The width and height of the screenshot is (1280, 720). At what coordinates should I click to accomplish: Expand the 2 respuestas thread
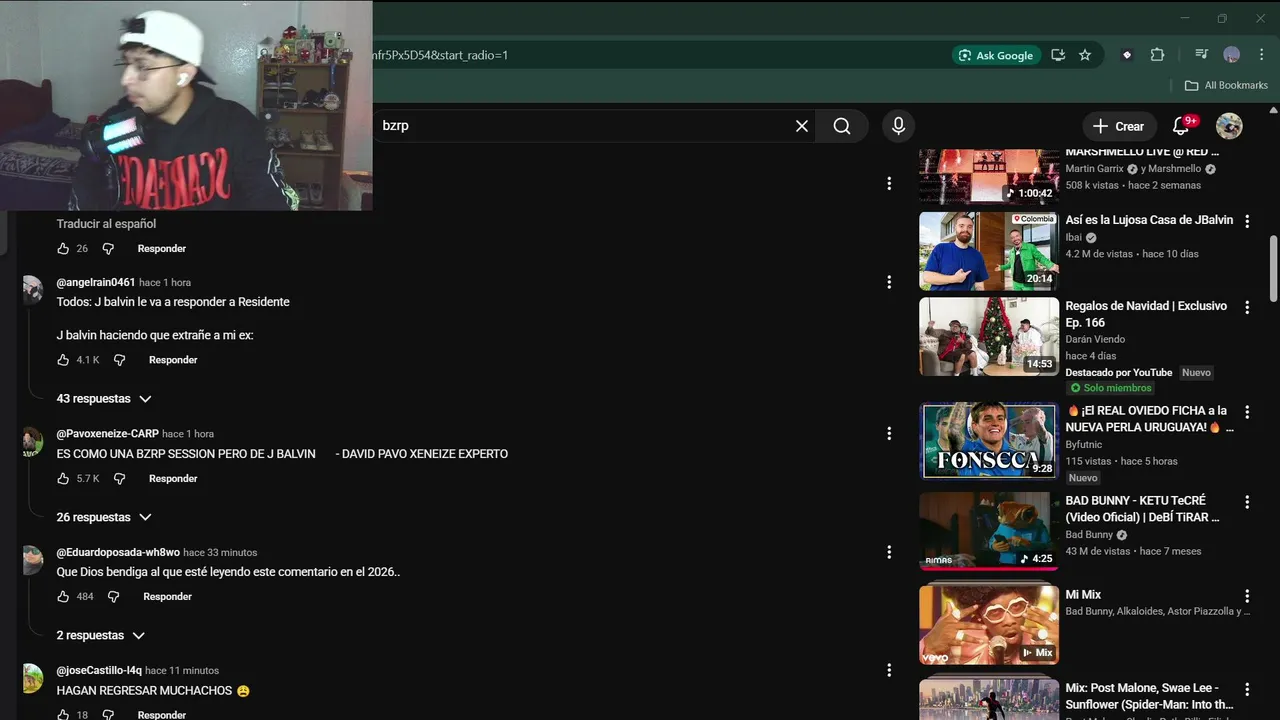(x=101, y=636)
